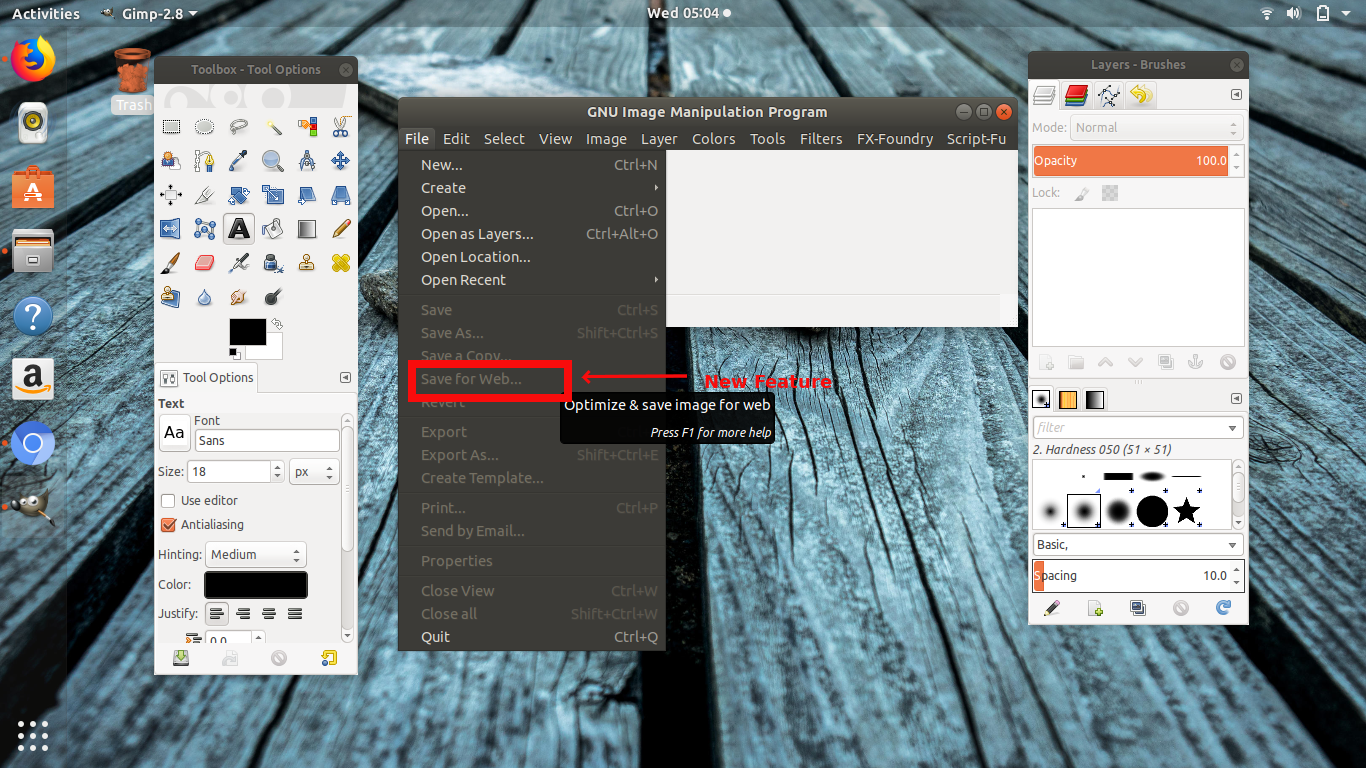Open the Brushes dock tab configuration arrow
The height and width of the screenshot is (768, 1366).
[1236, 399]
